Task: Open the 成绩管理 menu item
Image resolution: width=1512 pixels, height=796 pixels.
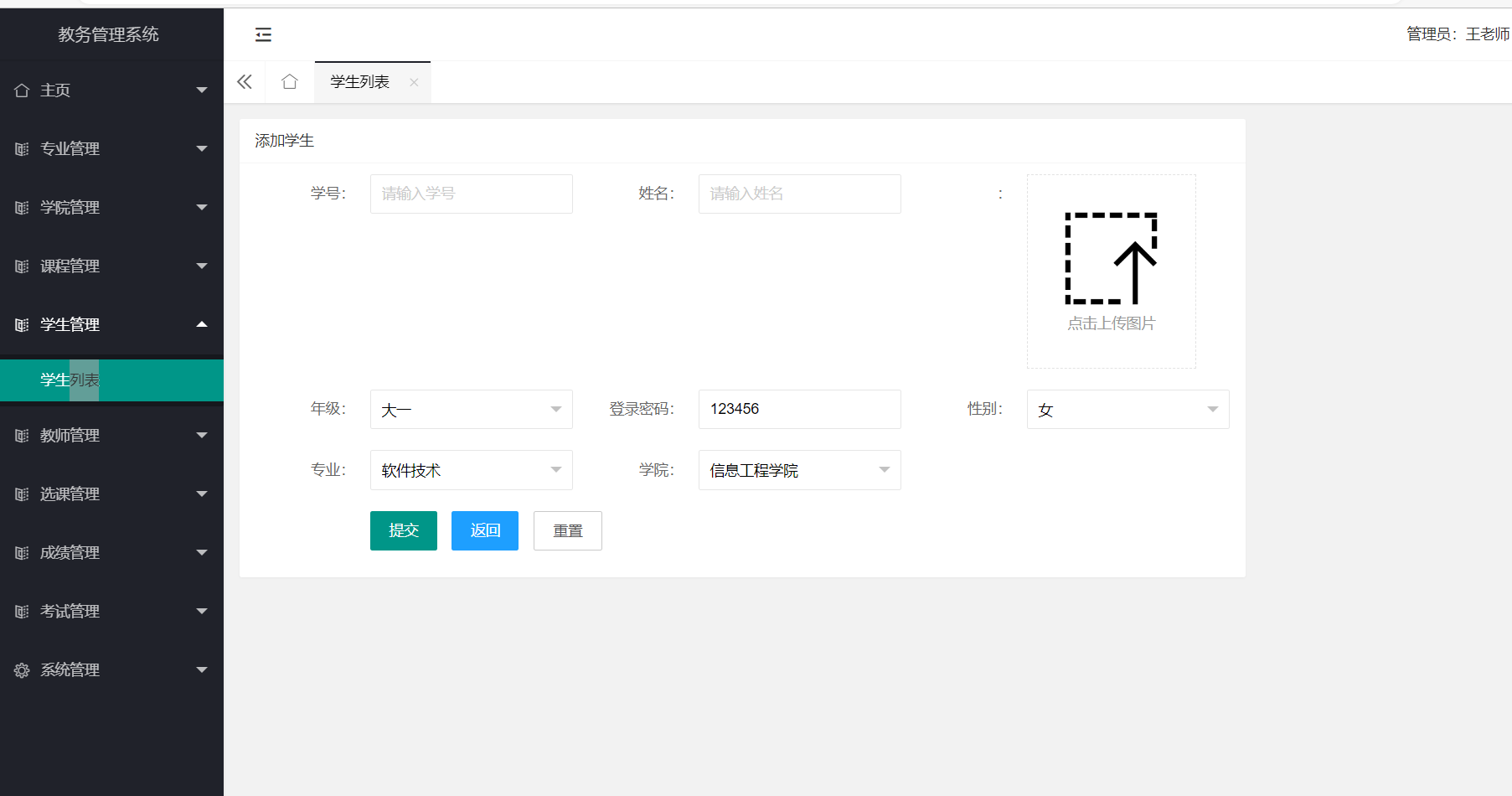Action: click(111, 552)
